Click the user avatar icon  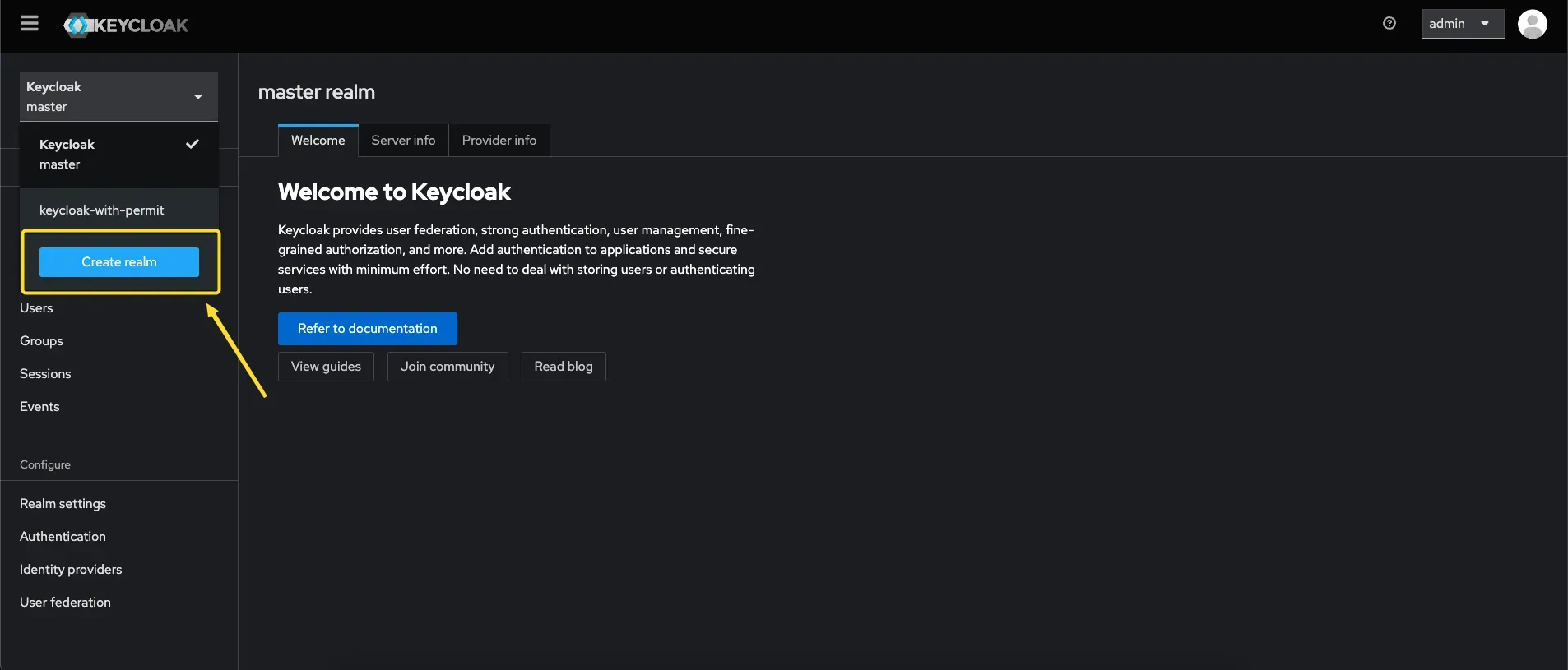pos(1532,25)
